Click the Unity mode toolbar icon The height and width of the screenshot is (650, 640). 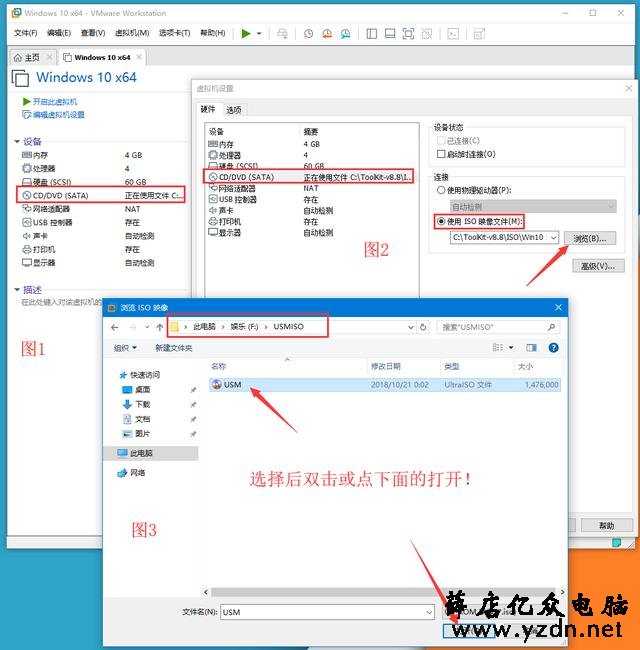(427, 34)
